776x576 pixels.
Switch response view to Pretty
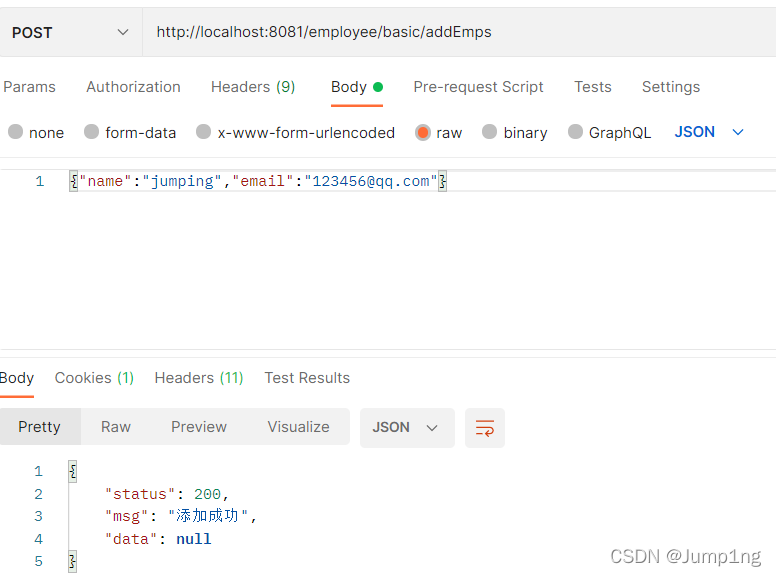pos(40,427)
